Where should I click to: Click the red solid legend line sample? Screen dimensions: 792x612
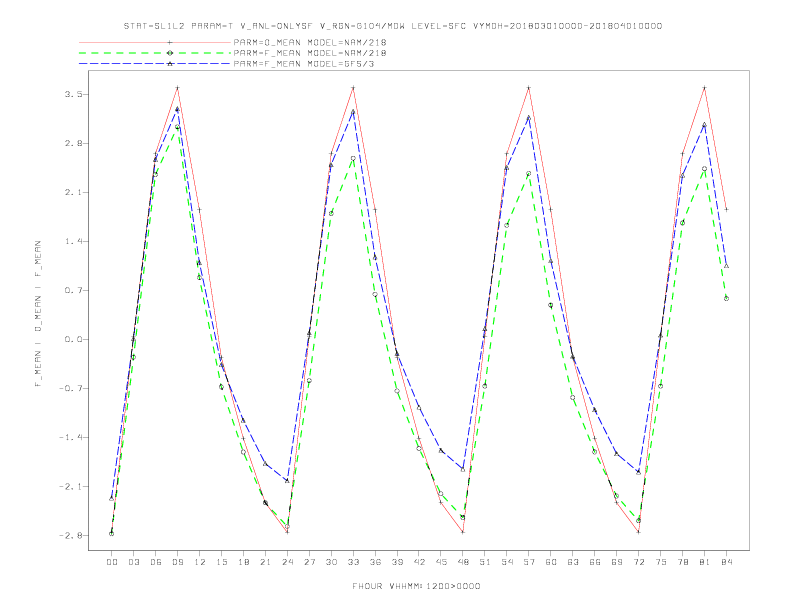155,42
